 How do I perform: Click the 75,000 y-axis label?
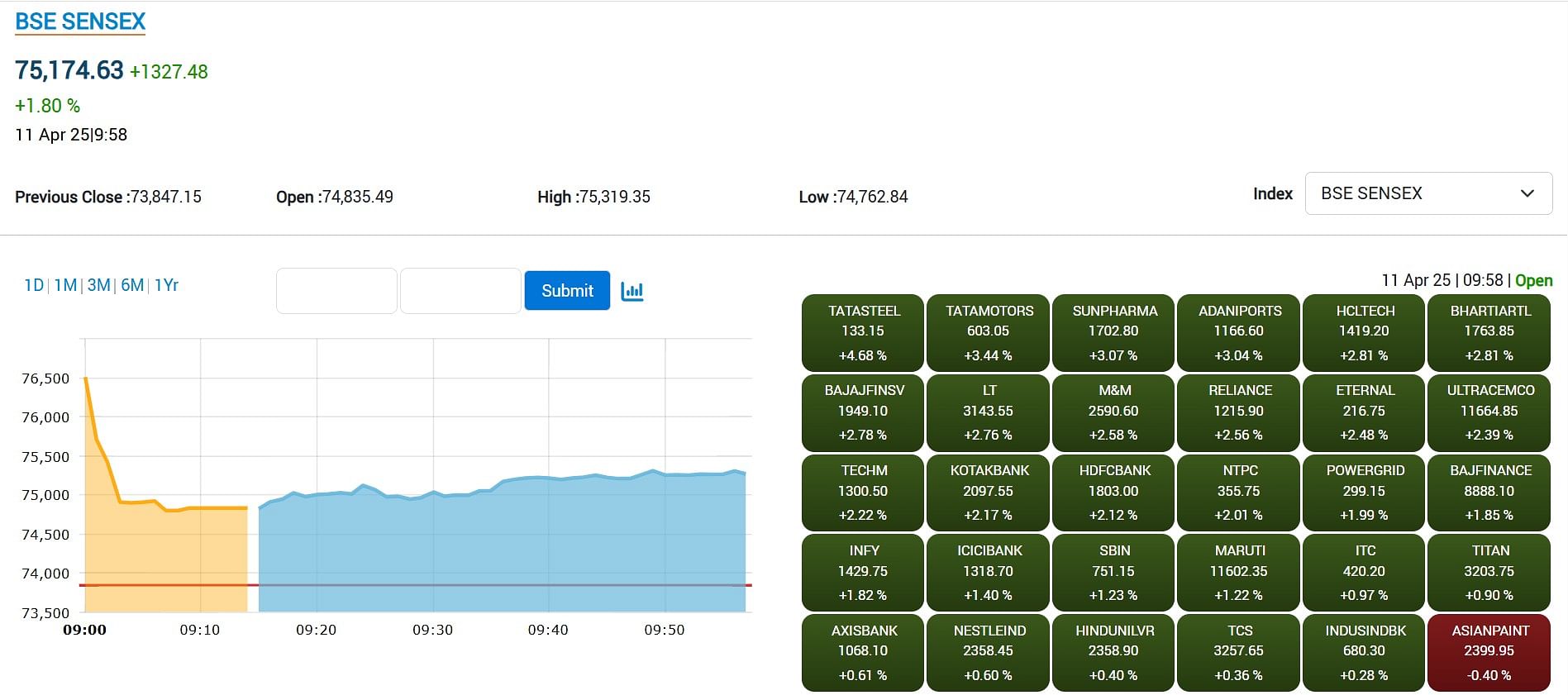pyautogui.click(x=45, y=495)
